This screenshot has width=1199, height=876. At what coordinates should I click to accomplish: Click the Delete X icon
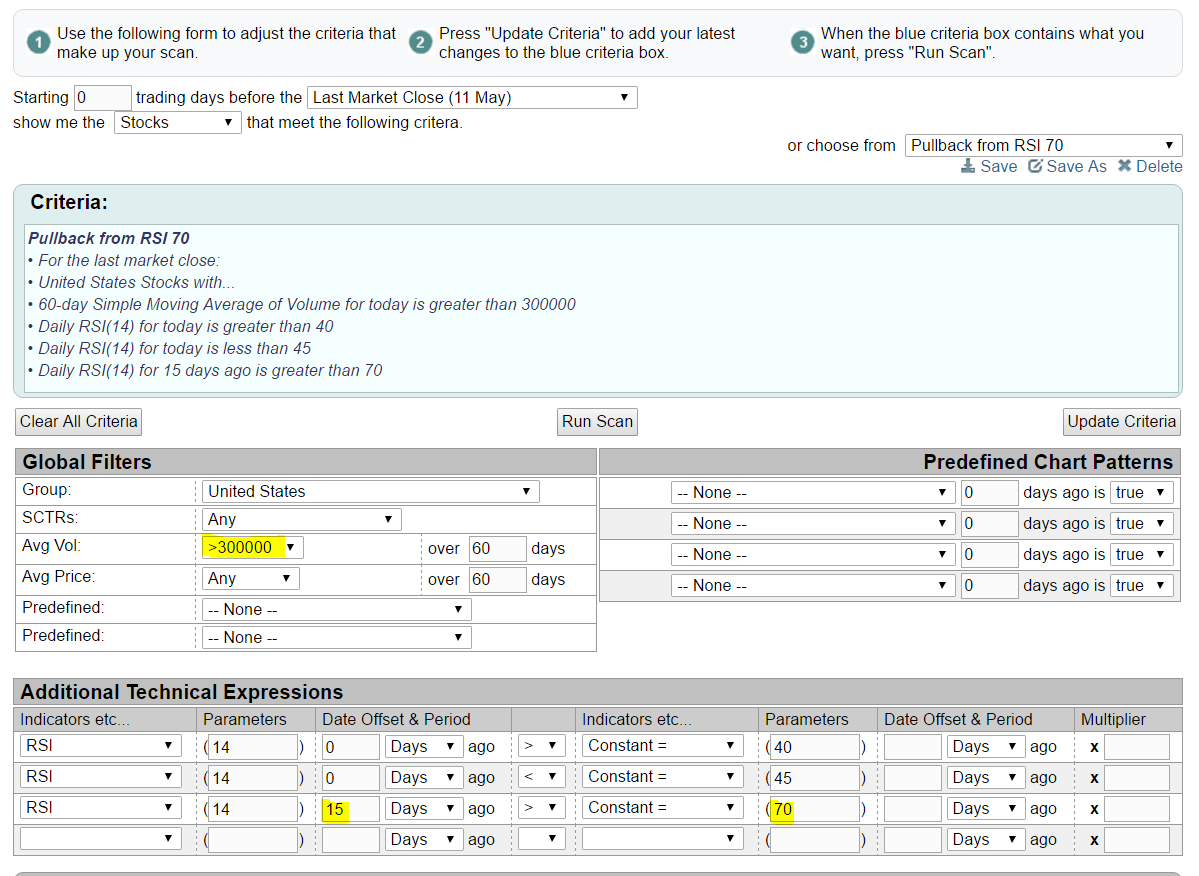[x=1124, y=167]
